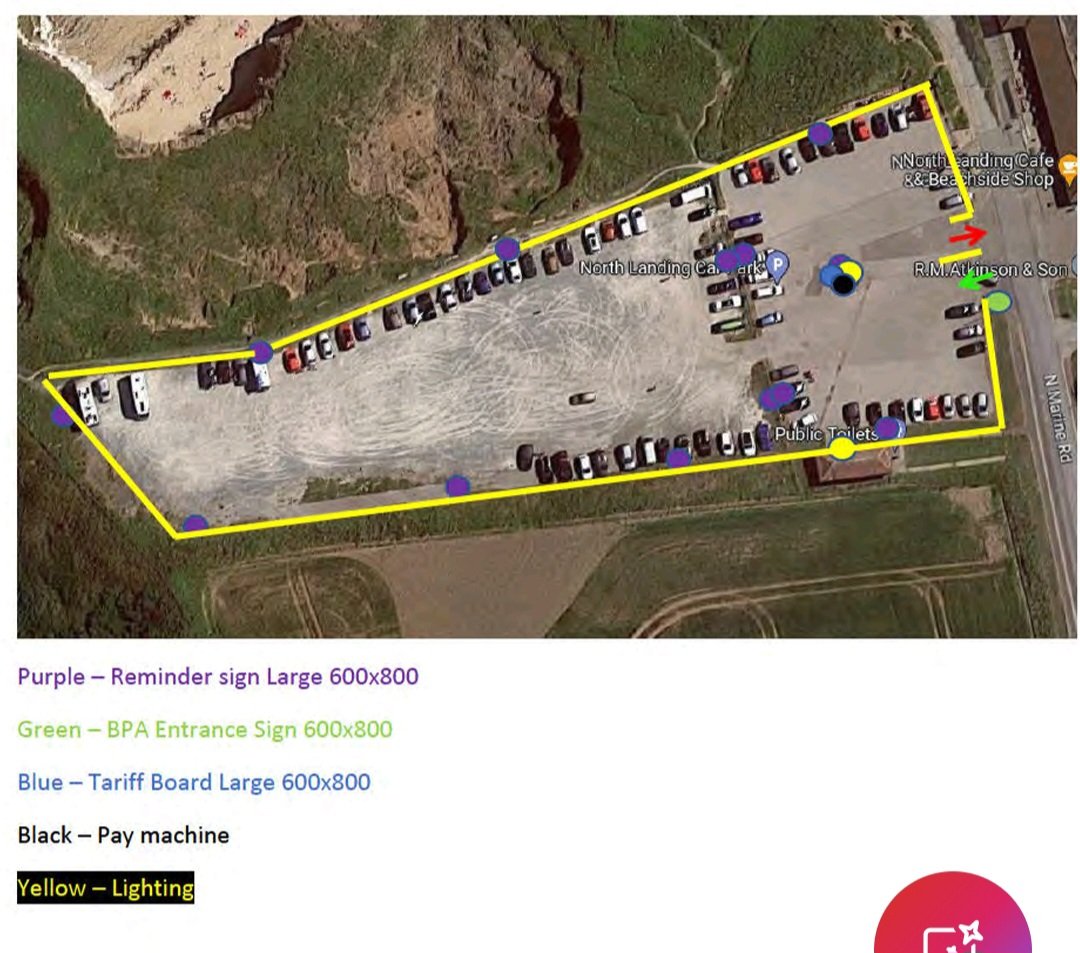This screenshot has height=953, width=1080.
Task: Click the black pay machine dot
Action: click(x=844, y=284)
